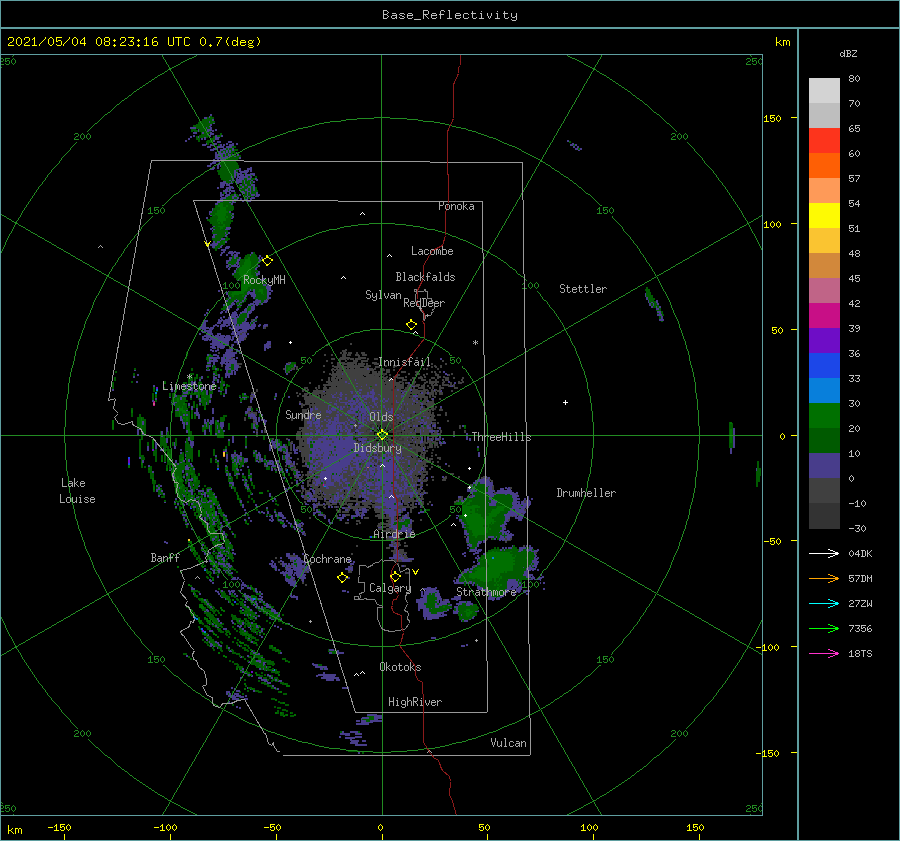
Task: Click the yellow diamond marker above Calgary
Action: click(x=395, y=576)
